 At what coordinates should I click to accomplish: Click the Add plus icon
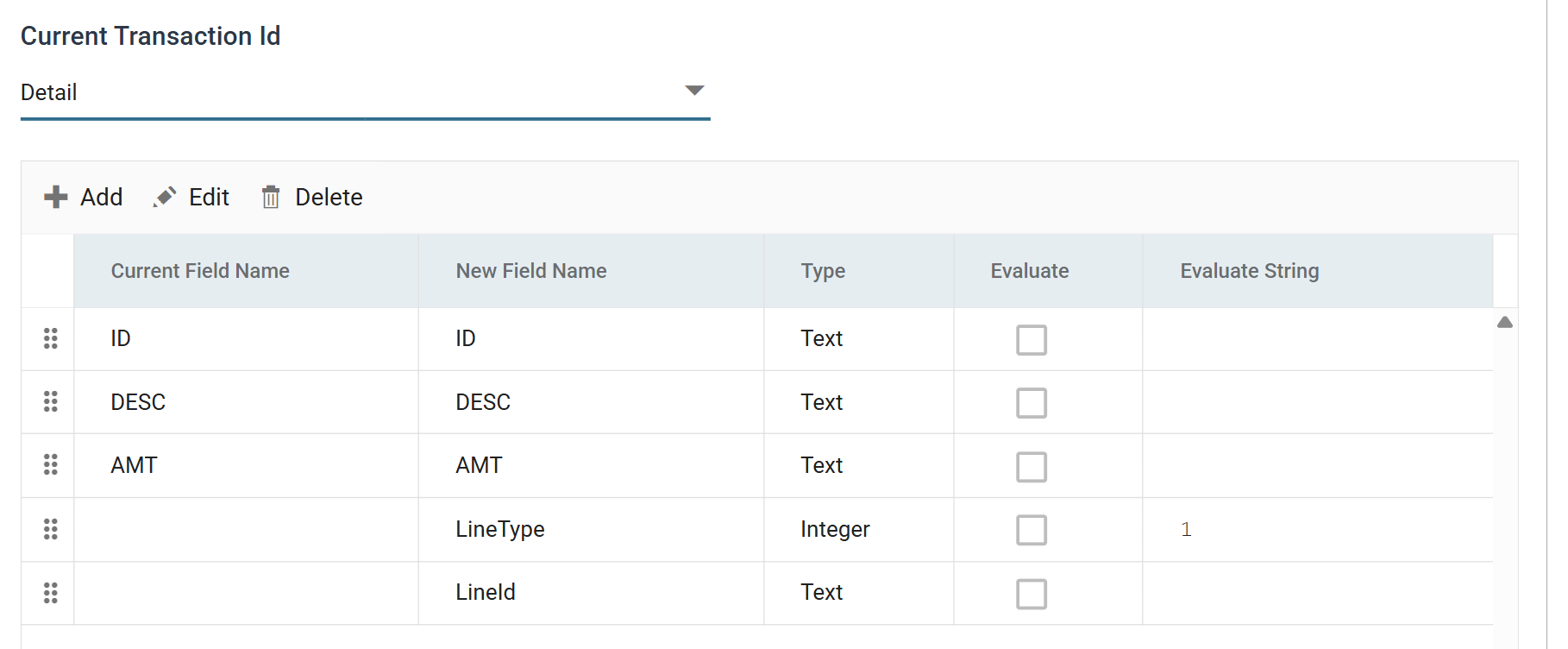point(56,197)
